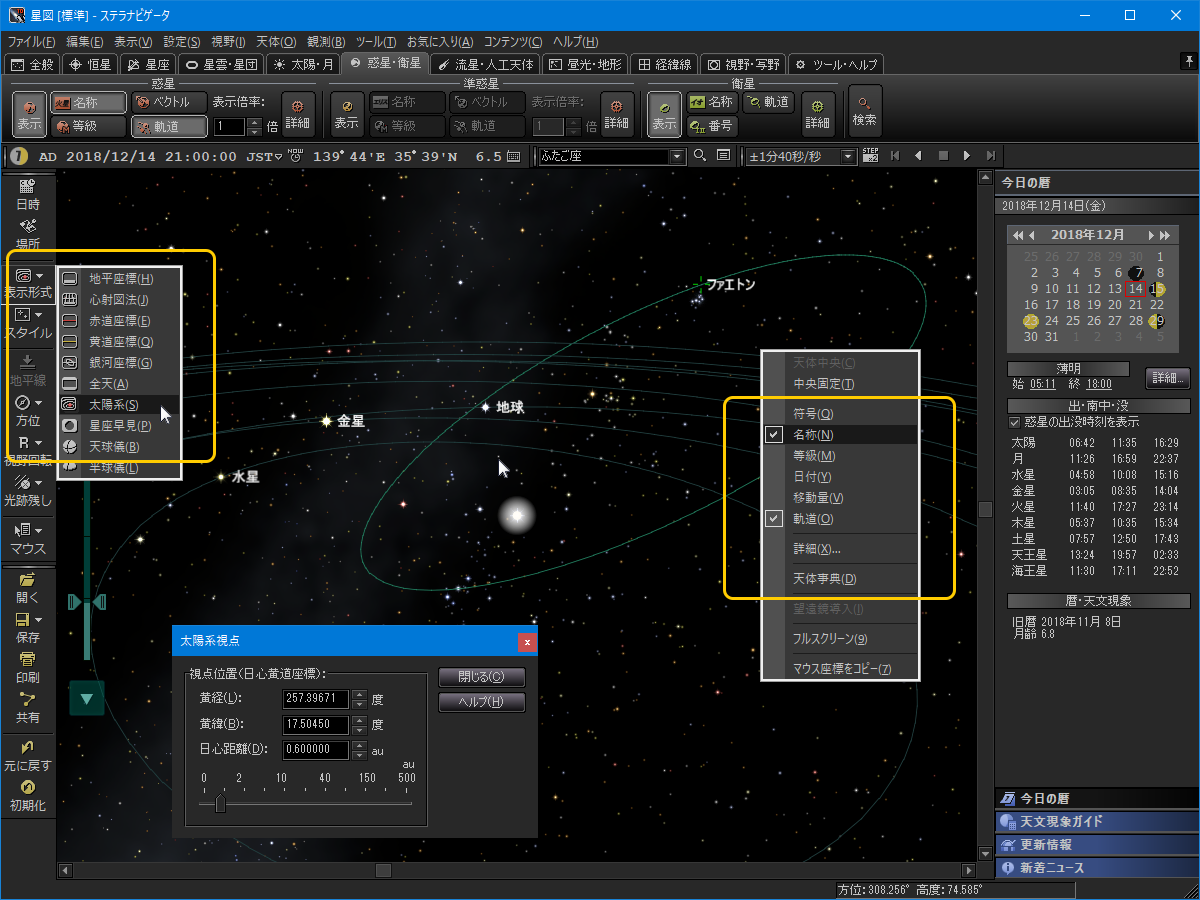Click the 検索 search icon in ribbon
Screen dimensions: 1200x900
click(865, 111)
